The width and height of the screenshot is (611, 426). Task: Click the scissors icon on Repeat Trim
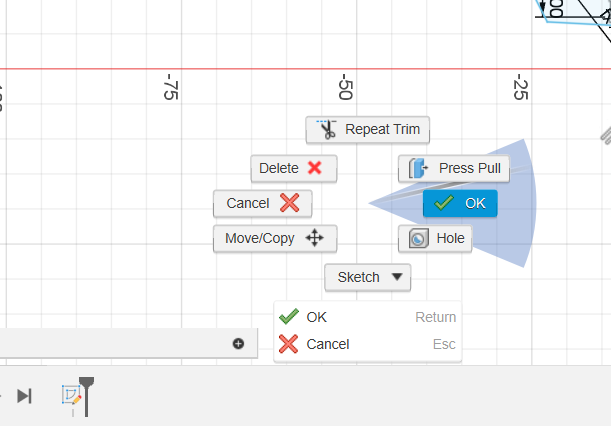tap(327, 129)
